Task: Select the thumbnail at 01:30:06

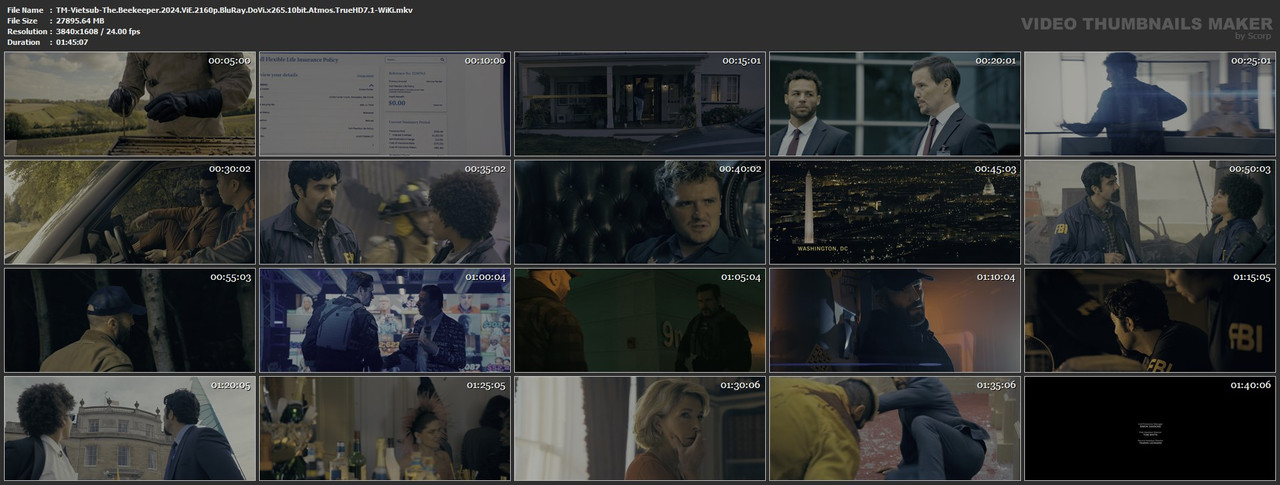Action: point(639,428)
